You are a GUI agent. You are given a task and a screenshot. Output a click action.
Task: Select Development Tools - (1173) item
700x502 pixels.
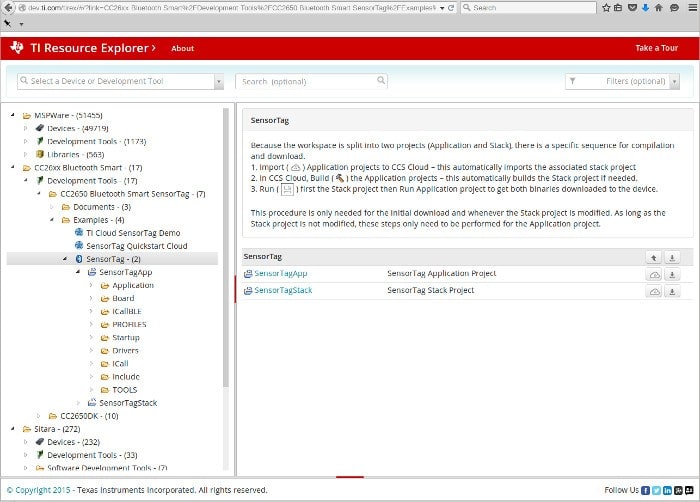(96, 141)
